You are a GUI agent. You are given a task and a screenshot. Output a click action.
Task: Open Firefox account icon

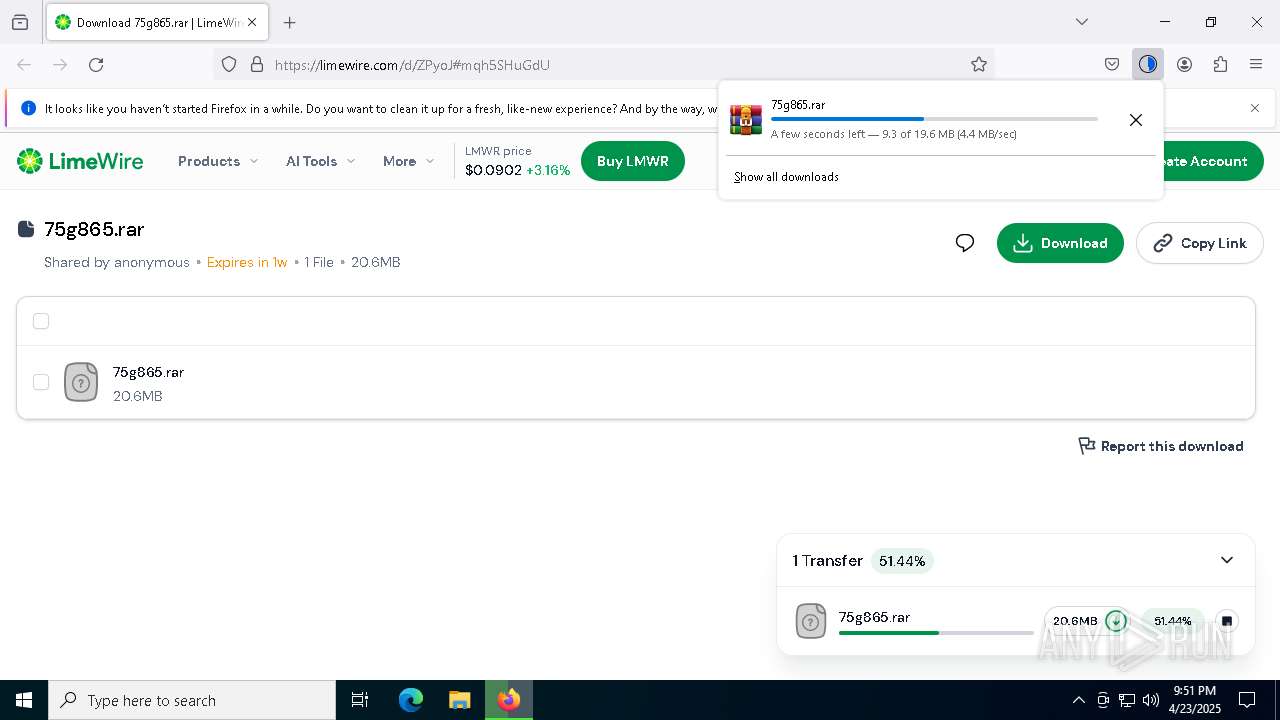tap(1184, 64)
